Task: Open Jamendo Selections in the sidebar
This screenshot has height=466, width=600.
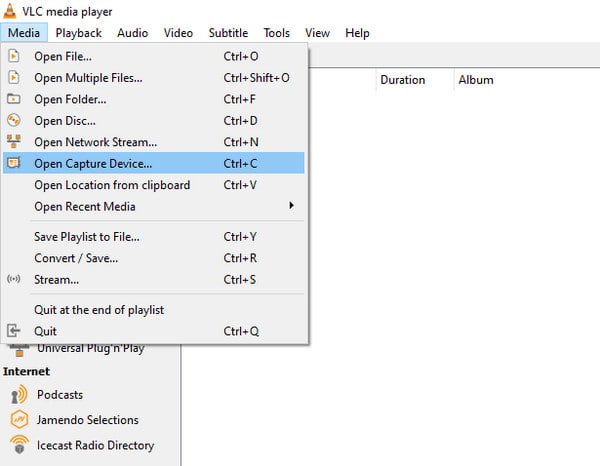Action: [88, 420]
